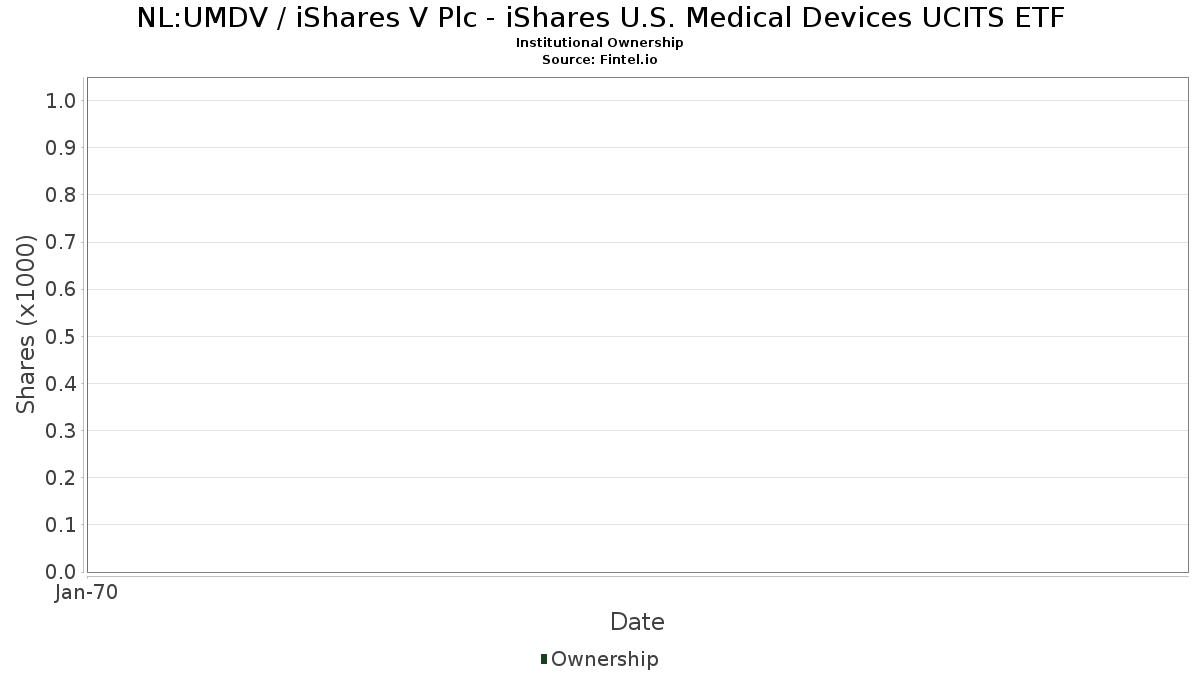Click the center of the empty plot area

(637, 324)
